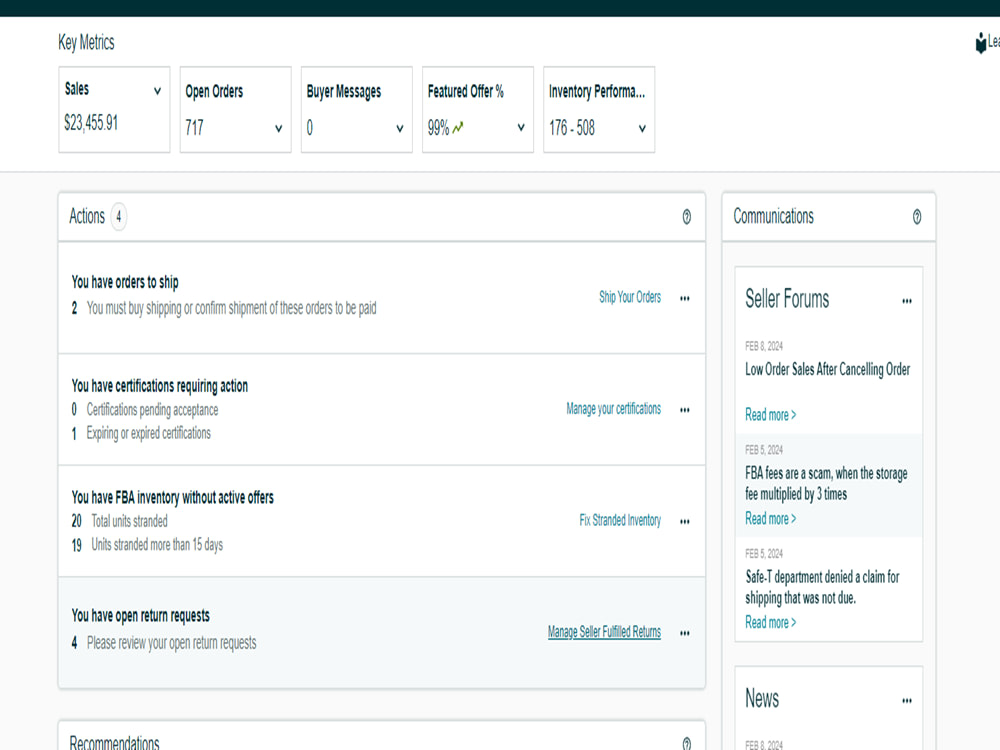The height and width of the screenshot is (750, 1000).
Task: Click the Ship Your Orders link
Action: pyautogui.click(x=629, y=297)
